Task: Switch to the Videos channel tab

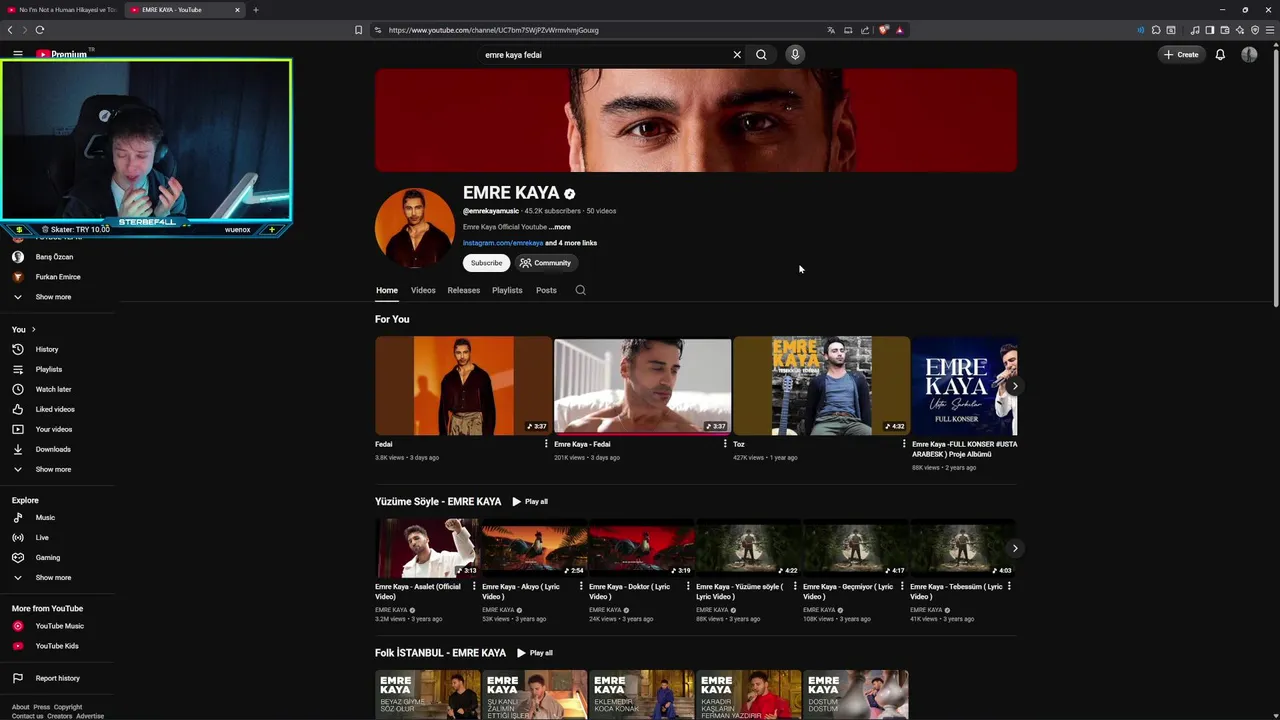Action: (x=423, y=290)
